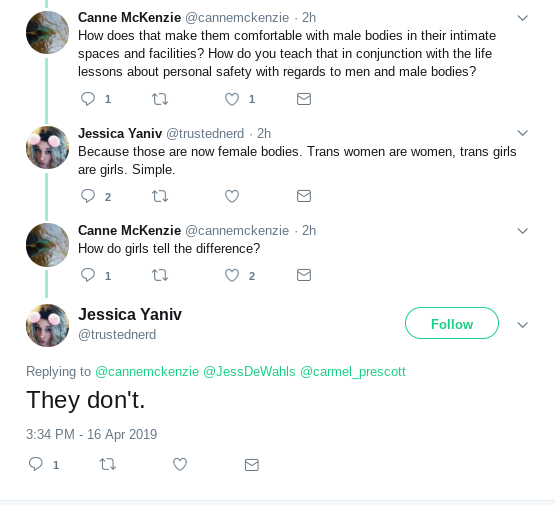Reply to 'How do girls tell the difference?'
Image resolution: width=555 pixels, height=505 pixels.
(88, 275)
